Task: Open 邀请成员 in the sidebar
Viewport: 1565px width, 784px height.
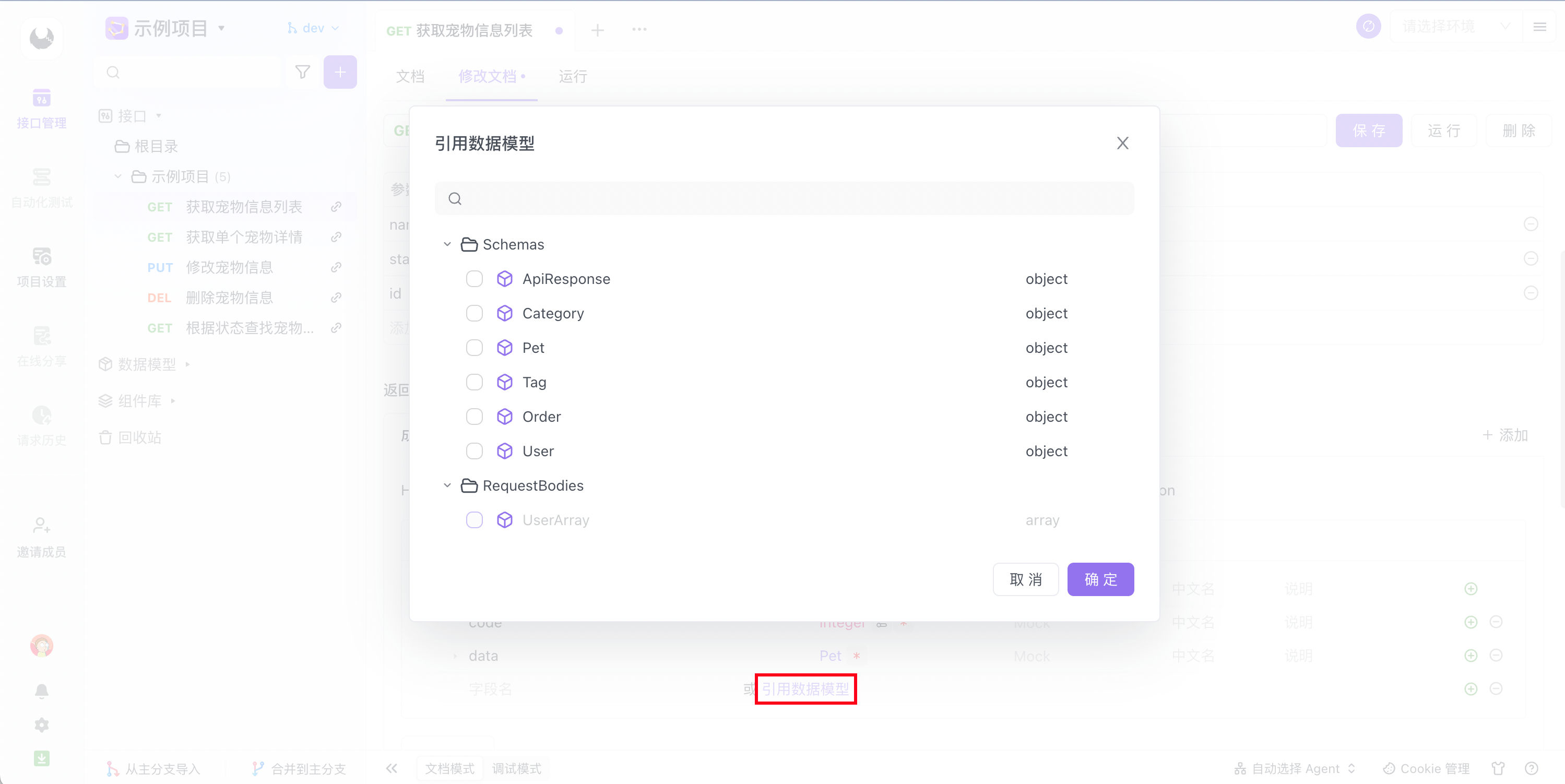Action: tap(41, 538)
